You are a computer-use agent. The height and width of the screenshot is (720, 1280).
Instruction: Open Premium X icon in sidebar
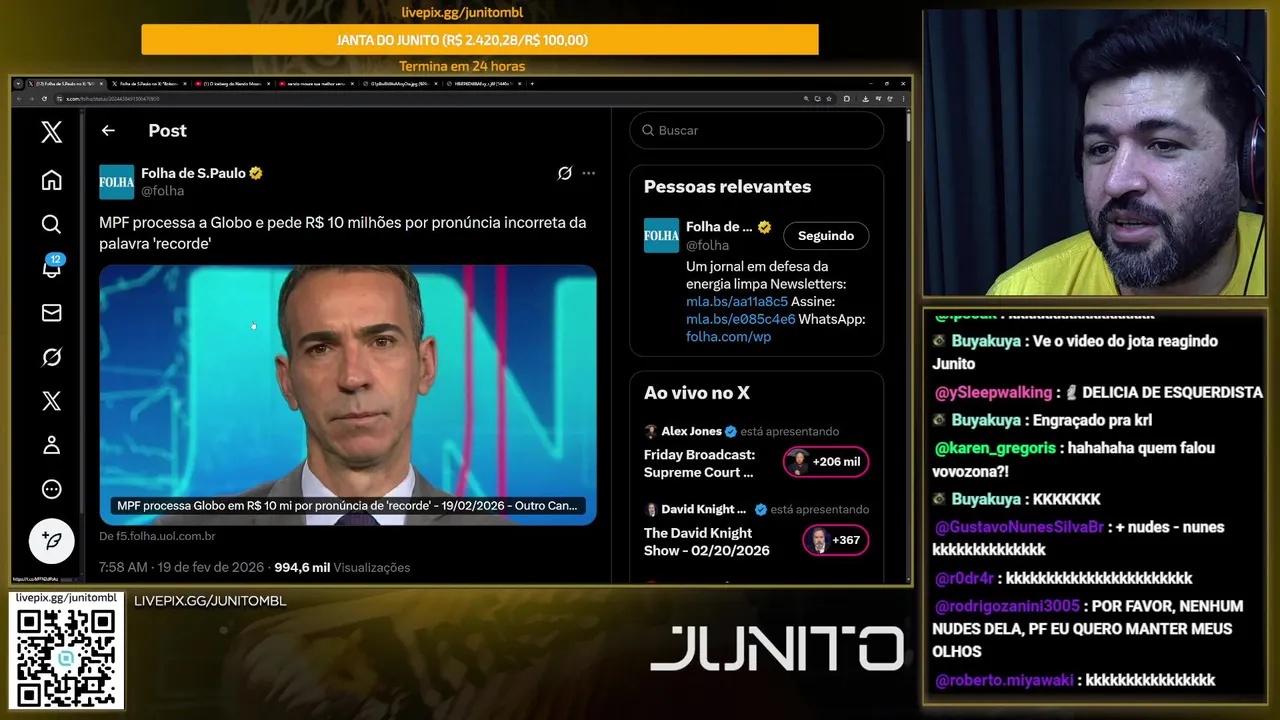tap(51, 401)
